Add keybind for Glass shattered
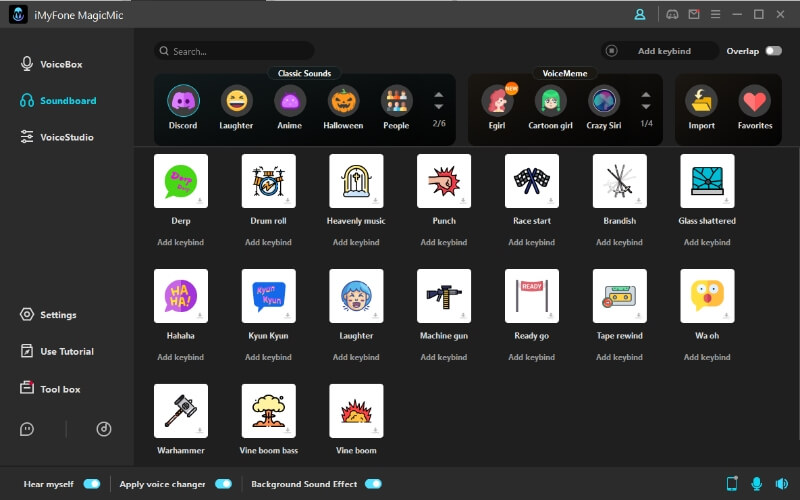Image resolution: width=800 pixels, height=500 pixels. coord(707,242)
